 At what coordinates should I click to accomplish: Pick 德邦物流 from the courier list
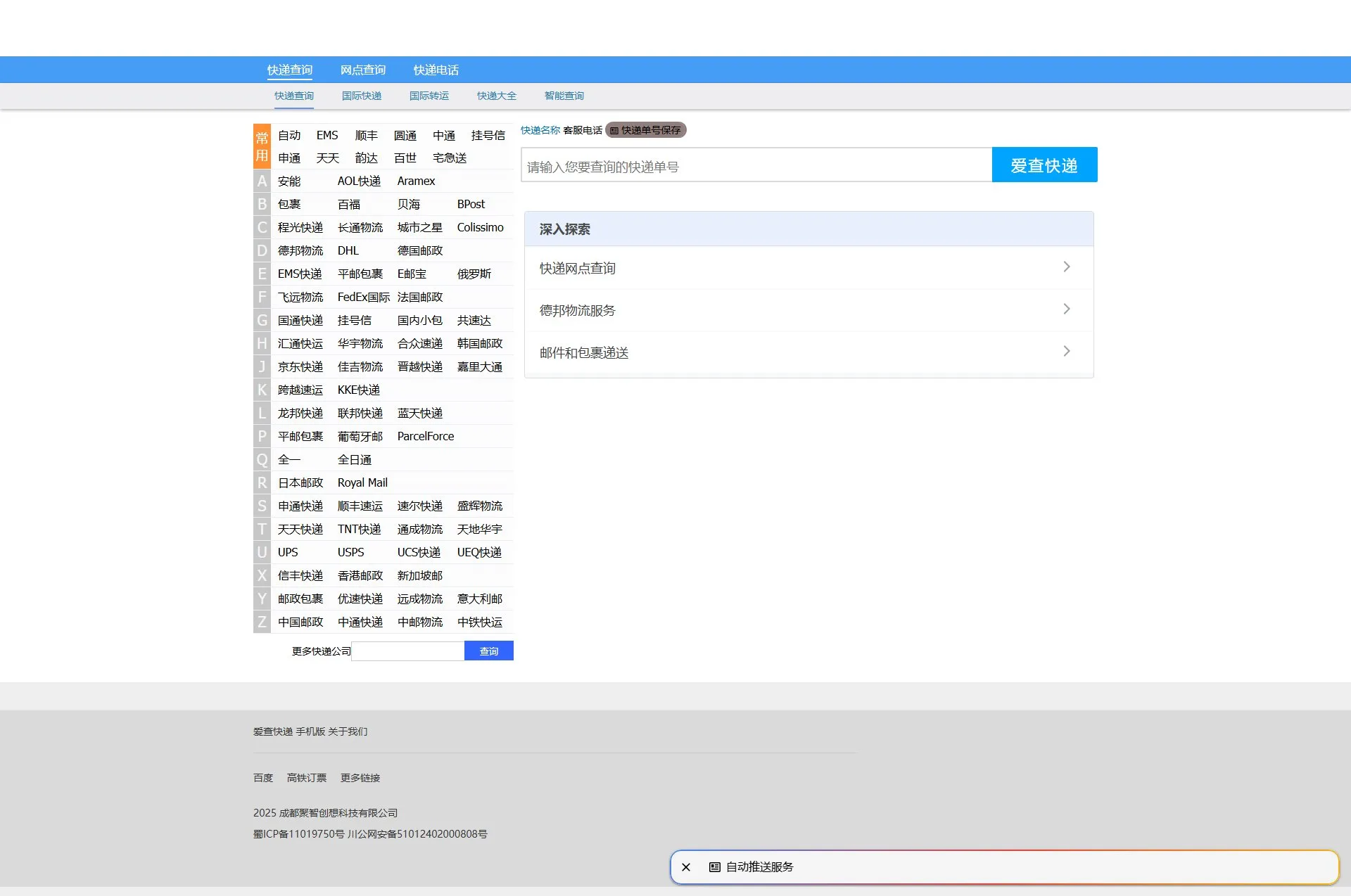tap(300, 251)
